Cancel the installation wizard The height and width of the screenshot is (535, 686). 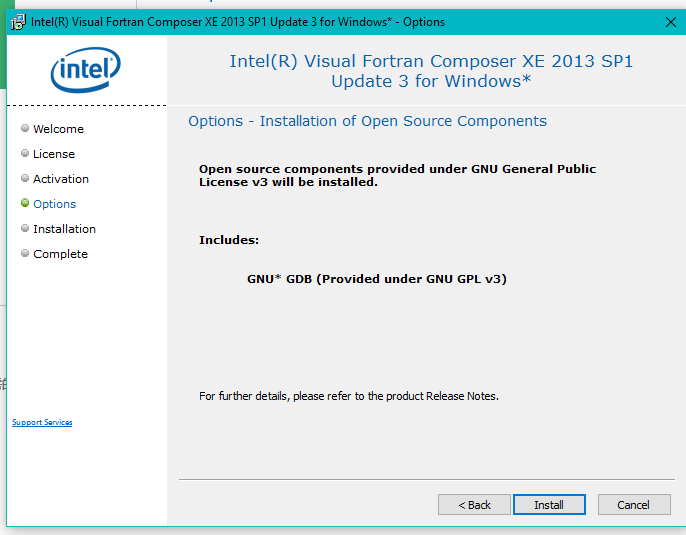[634, 505]
